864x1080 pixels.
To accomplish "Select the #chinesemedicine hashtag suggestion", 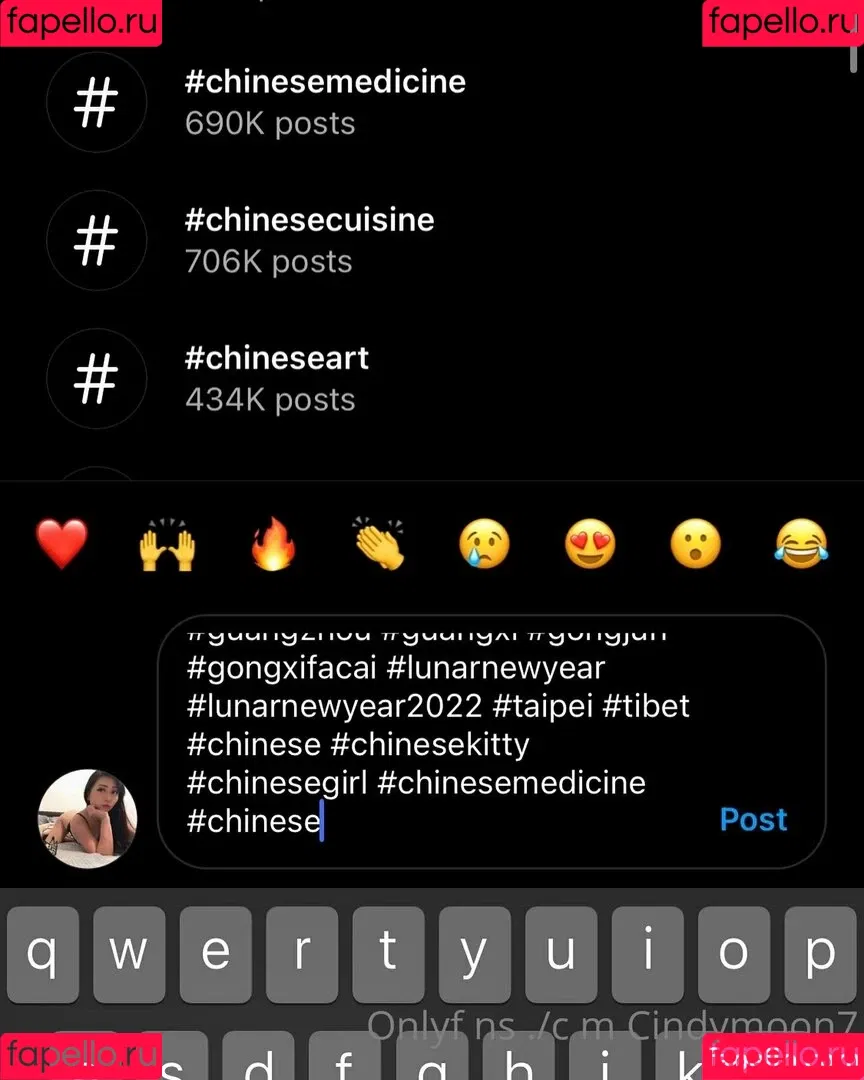I will coord(325,100).
